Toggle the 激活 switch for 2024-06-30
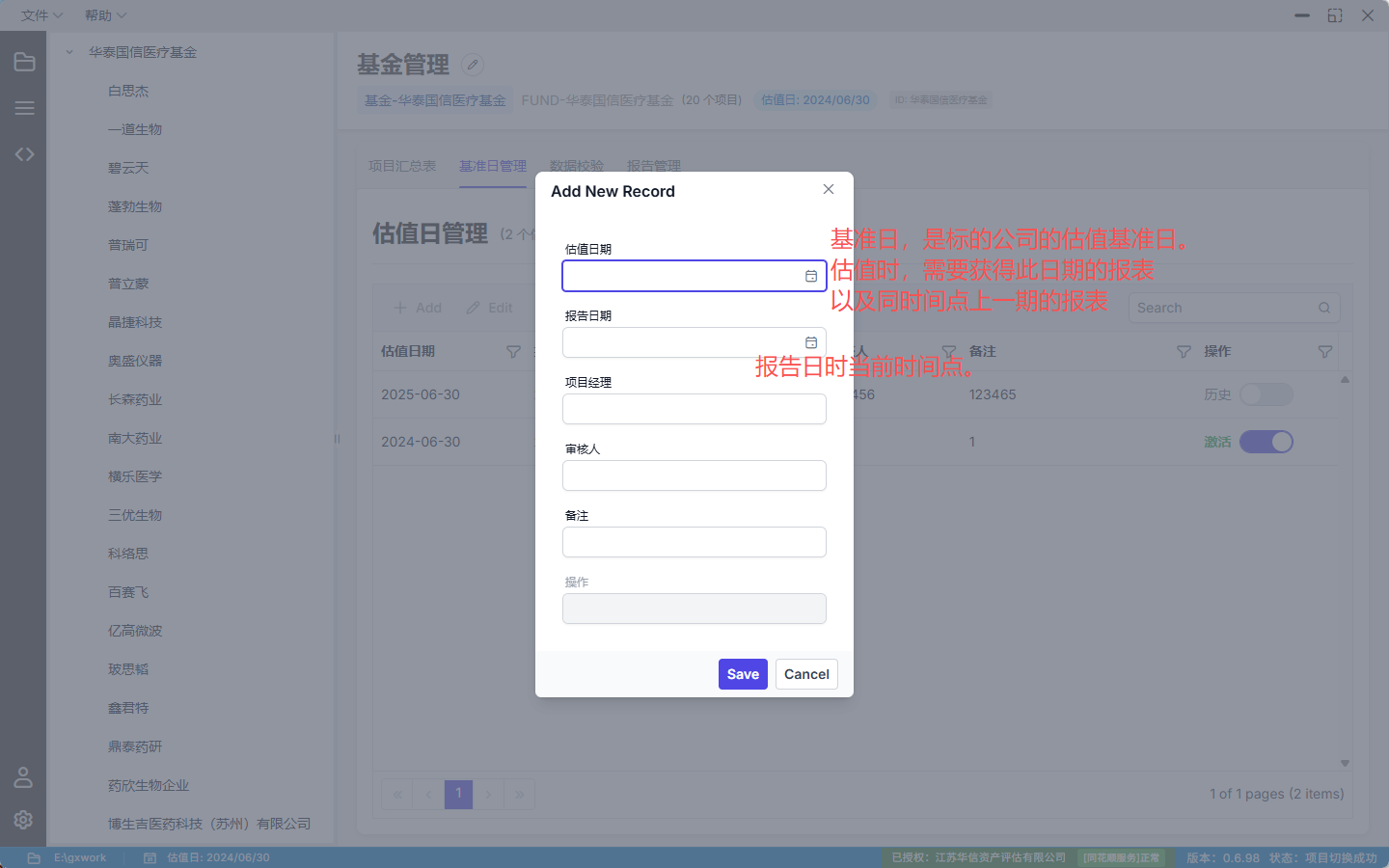The width and height of the screenshot is (1389, 868). [1266, 442]
